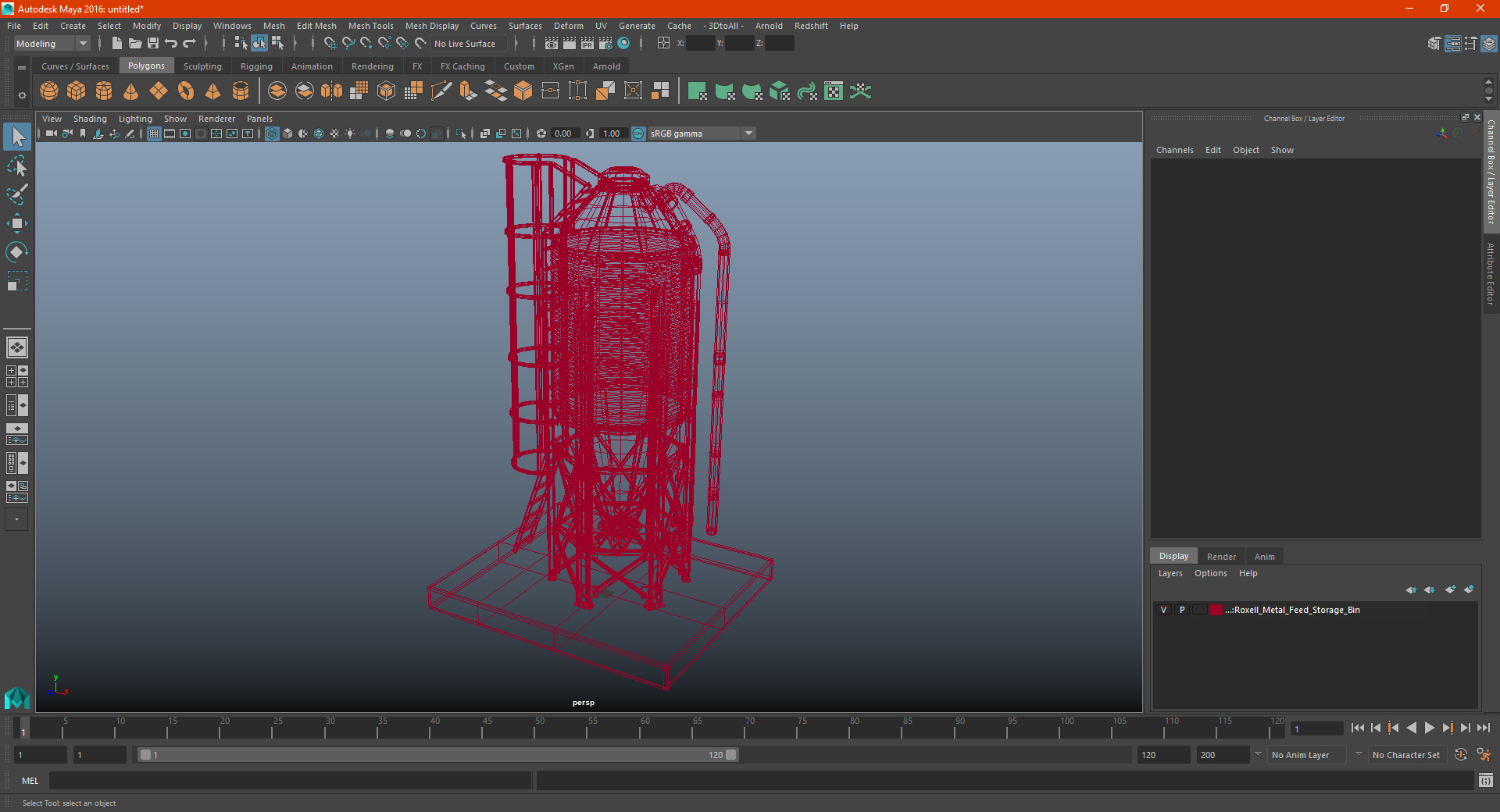Screen dimensions: 1500x812
Task: Toggle the viewport grid display button
Action: [x=154, y=134]
